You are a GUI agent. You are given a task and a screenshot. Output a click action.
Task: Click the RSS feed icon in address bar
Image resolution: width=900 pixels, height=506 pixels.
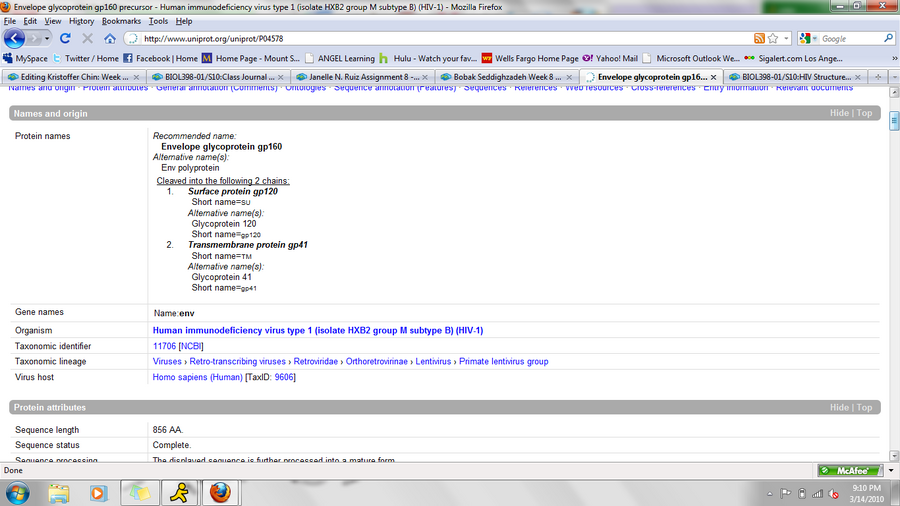[x=759, y=38]
